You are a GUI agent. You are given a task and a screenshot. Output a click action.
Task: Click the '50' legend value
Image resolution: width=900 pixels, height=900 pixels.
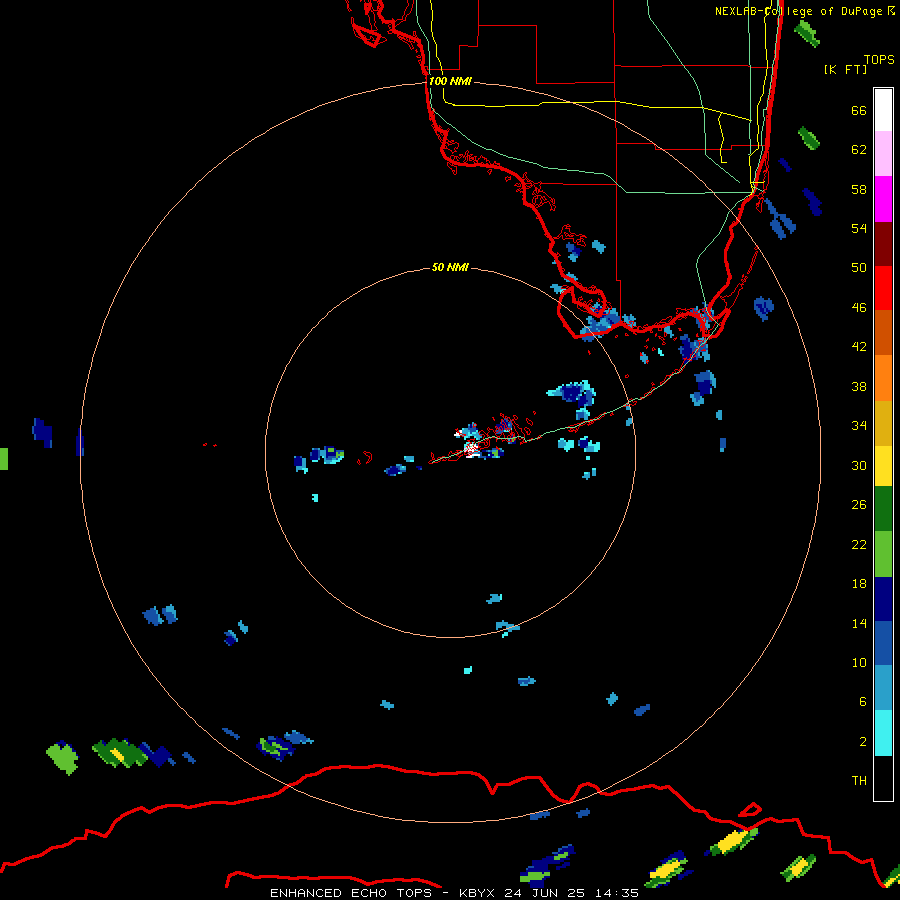click(x=859, y=268)
